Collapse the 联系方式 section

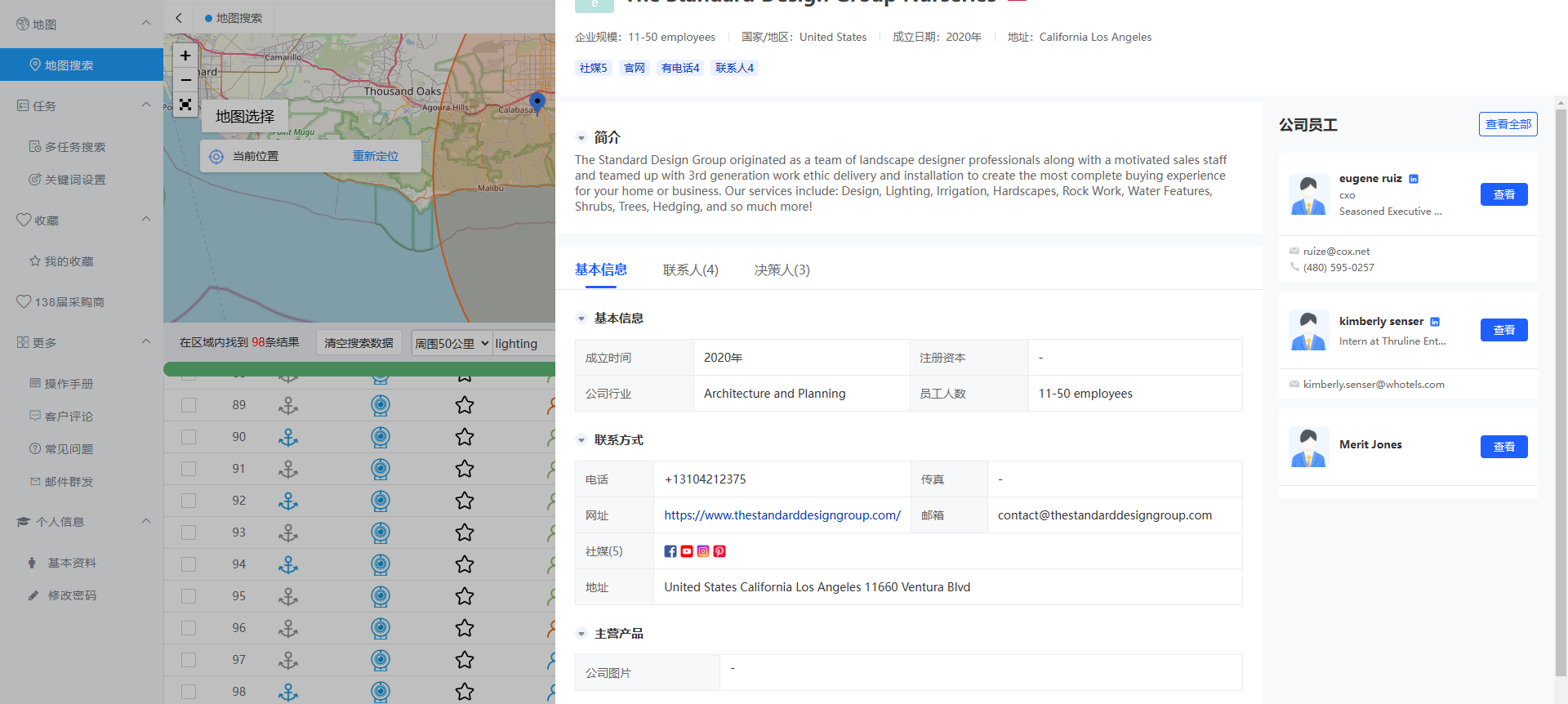581,440
